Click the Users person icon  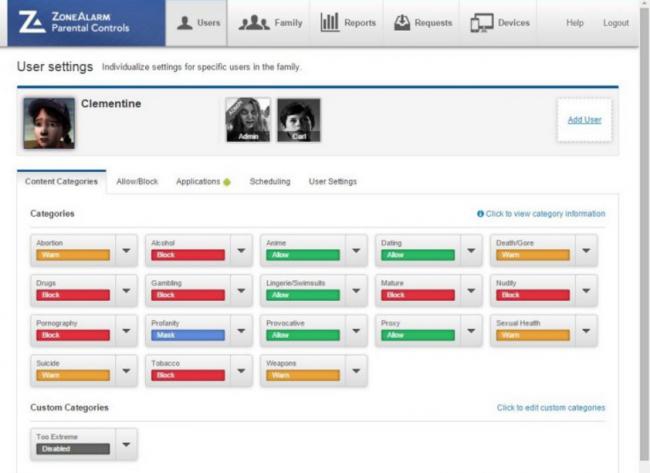184,22
